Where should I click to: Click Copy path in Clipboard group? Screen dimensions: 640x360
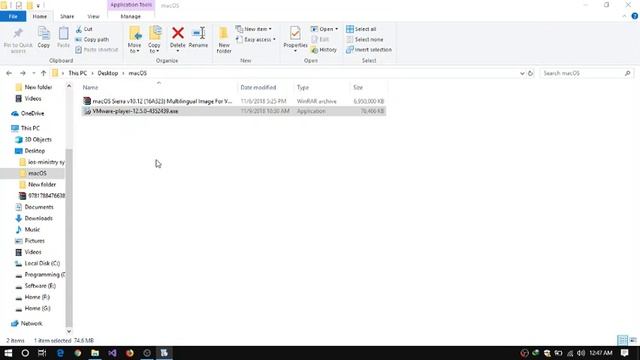click(92, 40)
